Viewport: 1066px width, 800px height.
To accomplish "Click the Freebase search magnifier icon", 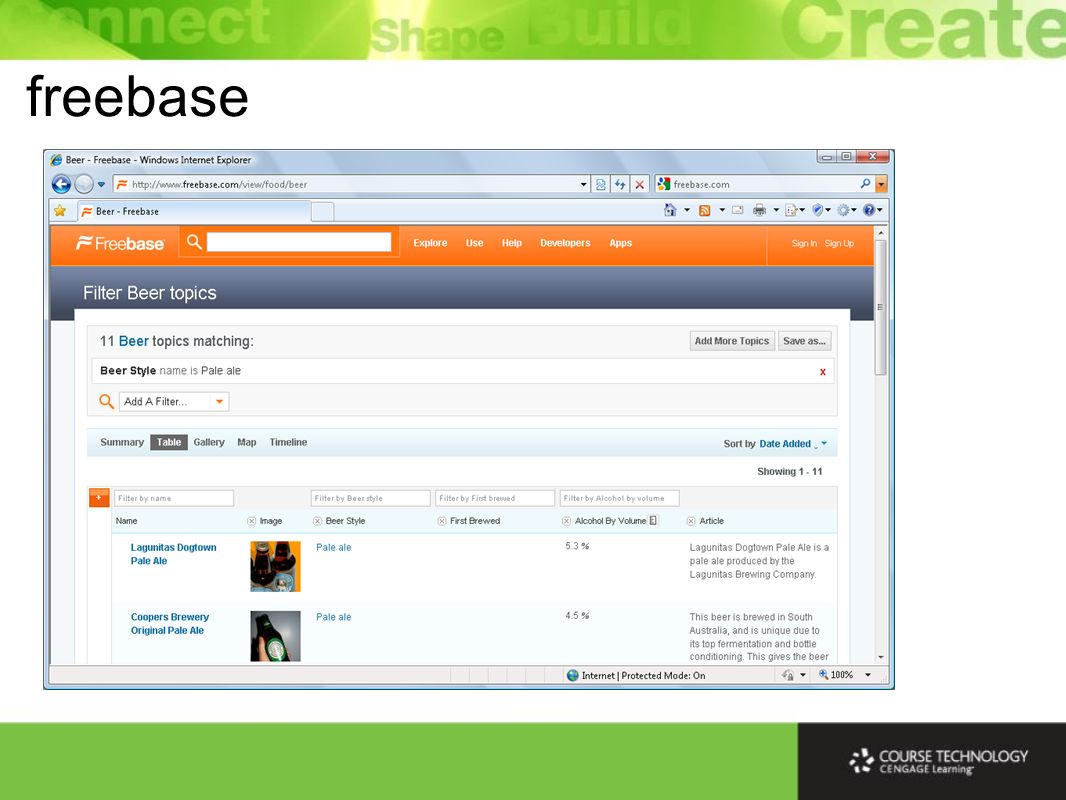I will pyautogui.click(x=194, y=242).
